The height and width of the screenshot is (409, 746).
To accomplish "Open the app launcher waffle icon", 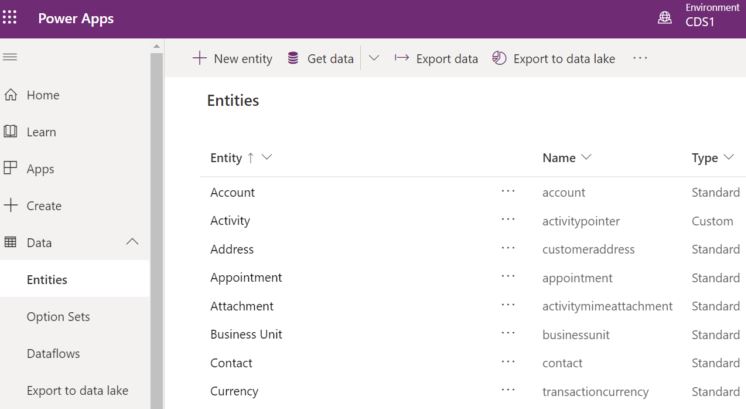I will tap(10, 18).
